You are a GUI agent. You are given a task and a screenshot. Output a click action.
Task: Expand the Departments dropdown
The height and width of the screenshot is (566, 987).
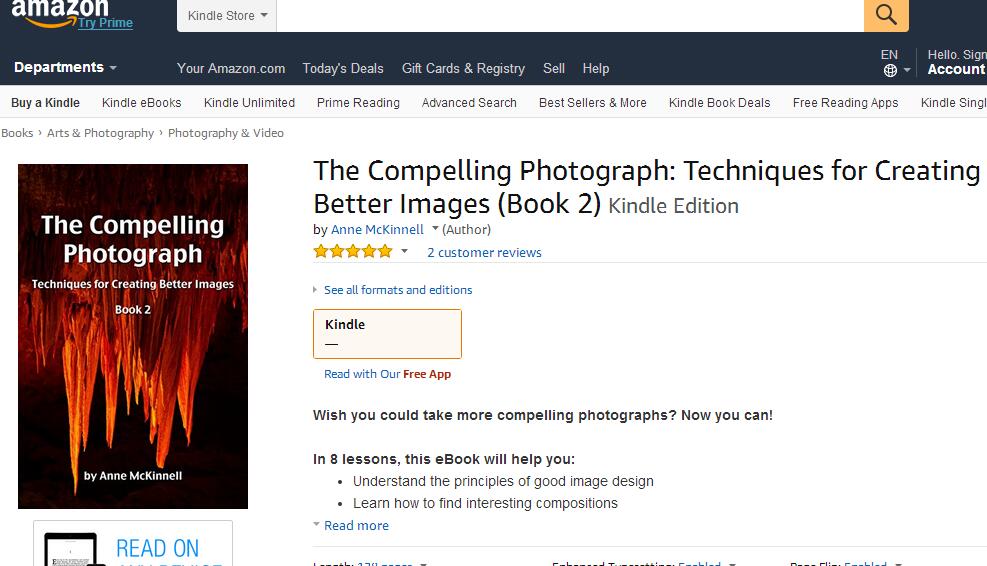point(65,67)
